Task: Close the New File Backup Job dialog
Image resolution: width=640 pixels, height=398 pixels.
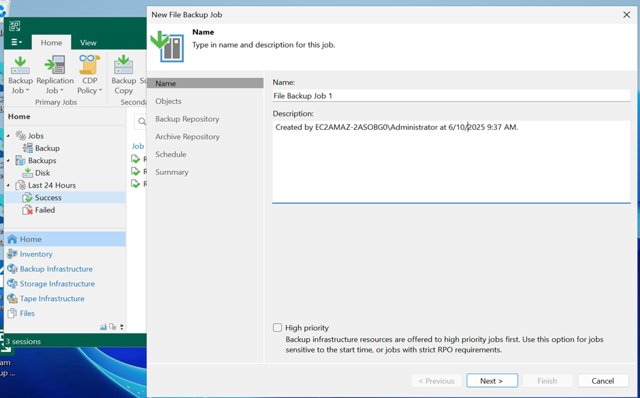Action: pos(627,15)
